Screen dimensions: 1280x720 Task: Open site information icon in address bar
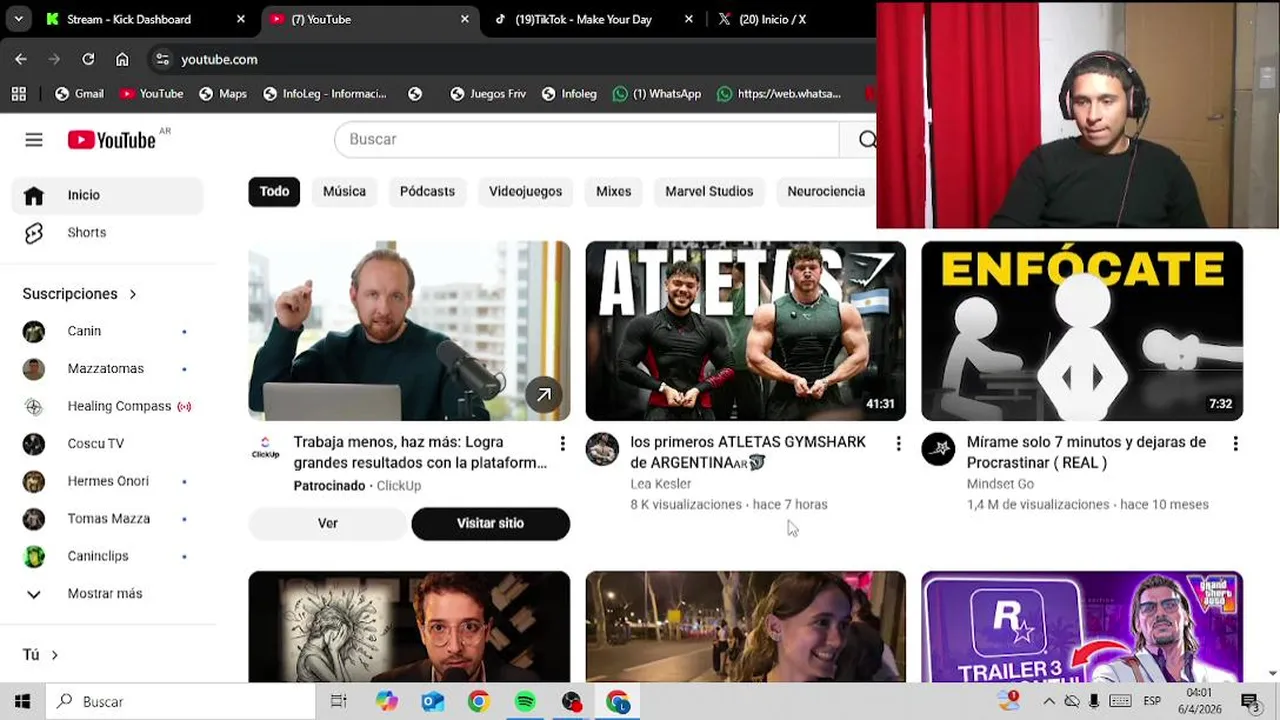click(162, 59)
